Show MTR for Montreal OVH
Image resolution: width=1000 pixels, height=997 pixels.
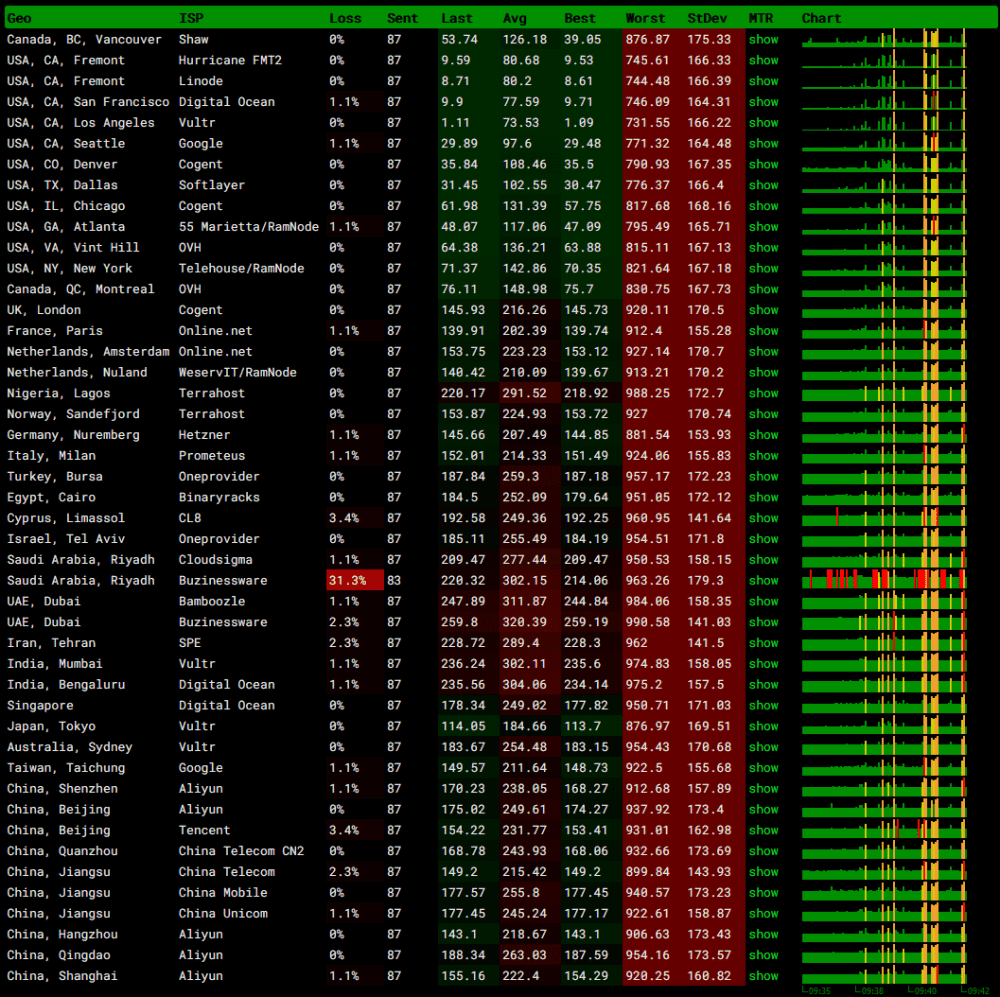[763, 289]
